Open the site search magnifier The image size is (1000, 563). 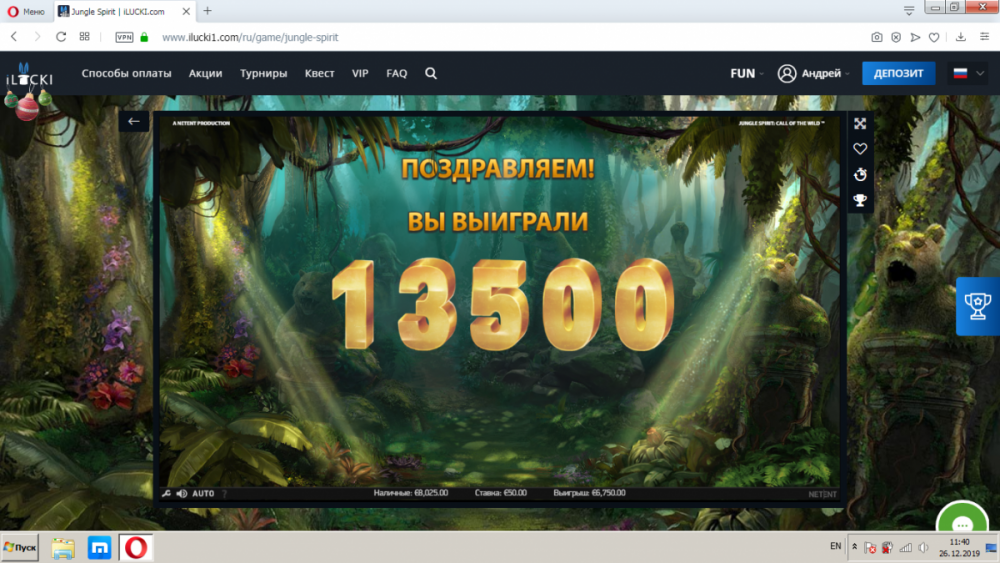pos(431,73)
